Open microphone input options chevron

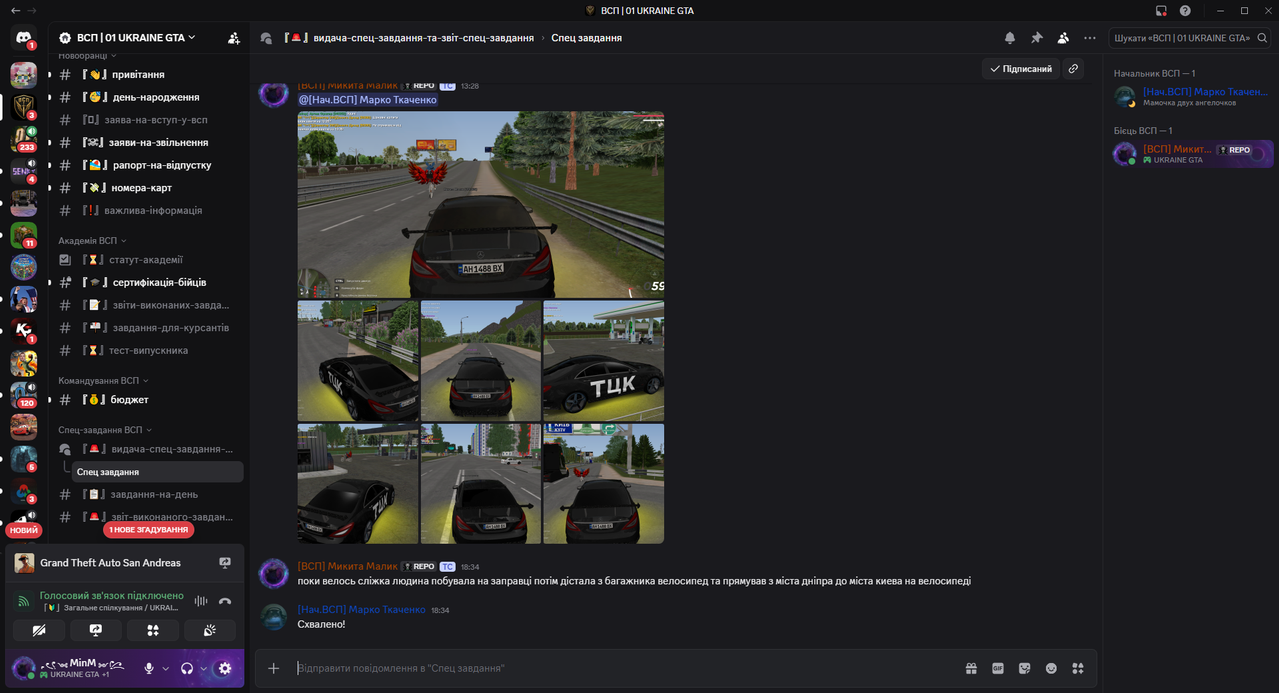(x=166, y=668)
